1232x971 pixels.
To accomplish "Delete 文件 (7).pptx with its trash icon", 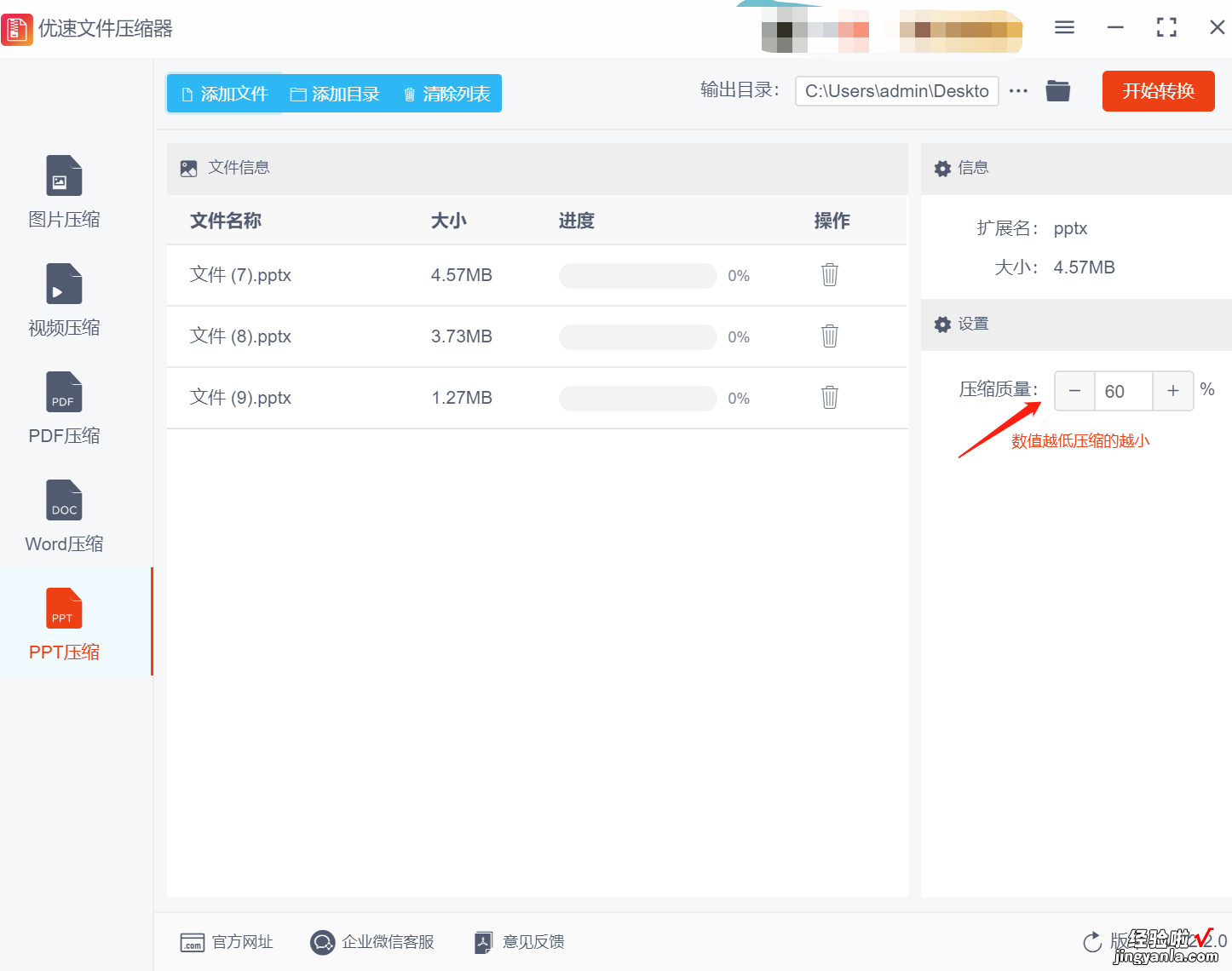I will click(830, 274).
